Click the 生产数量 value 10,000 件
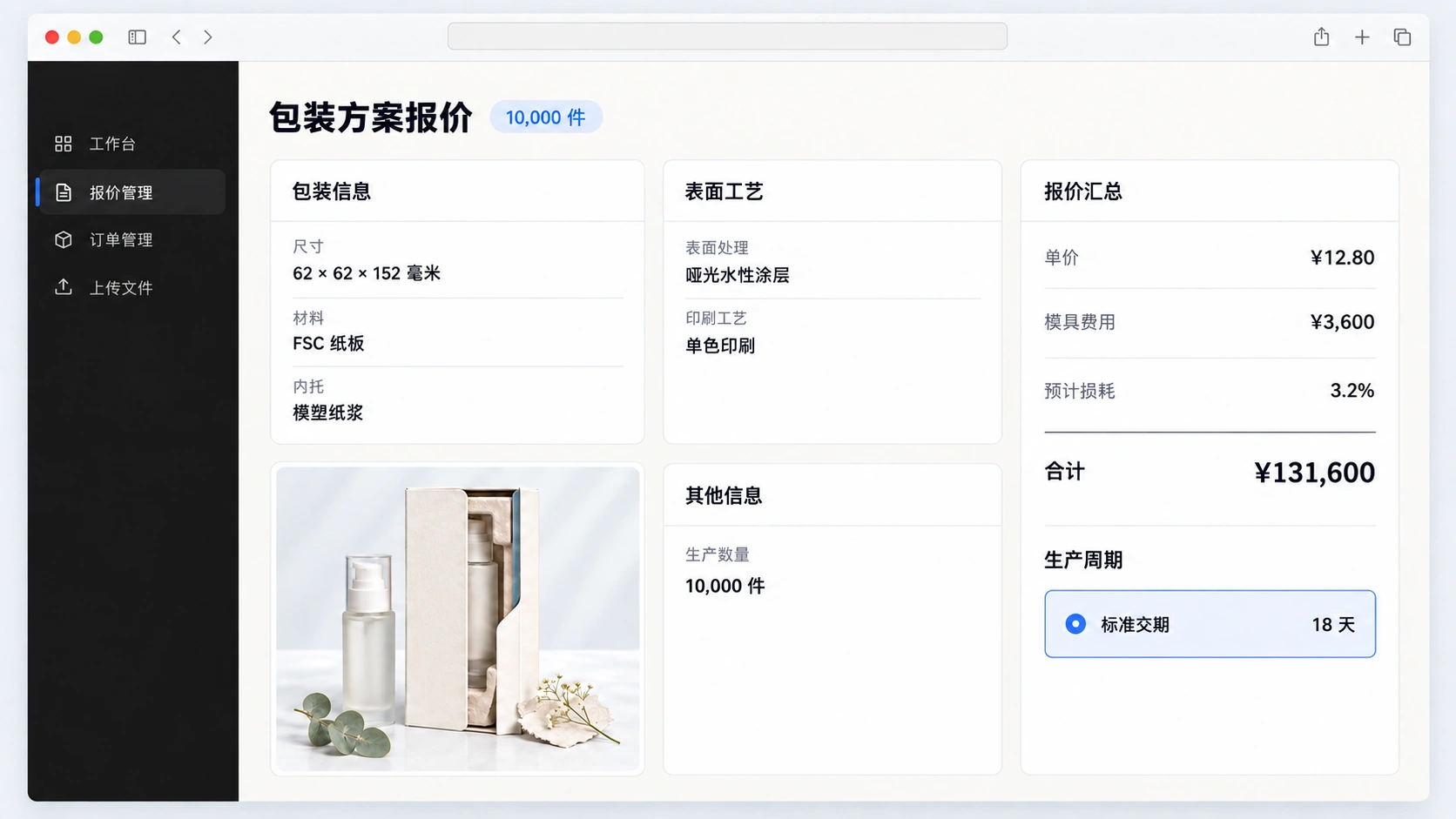This screenshot has width=1456, height=819. pyautogui.click(x=725, y=586)
